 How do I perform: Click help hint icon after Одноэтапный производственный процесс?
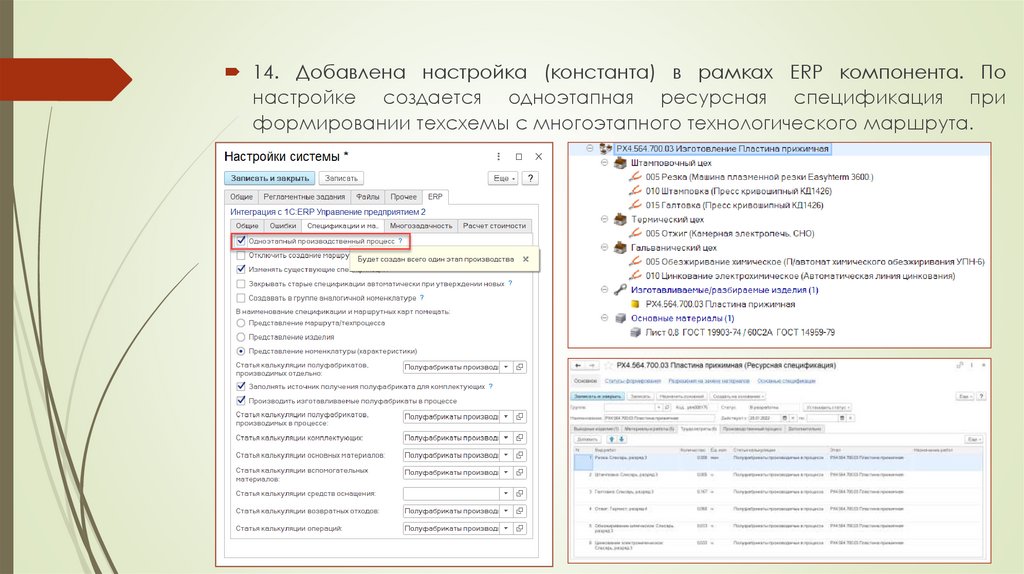[400, 241]
